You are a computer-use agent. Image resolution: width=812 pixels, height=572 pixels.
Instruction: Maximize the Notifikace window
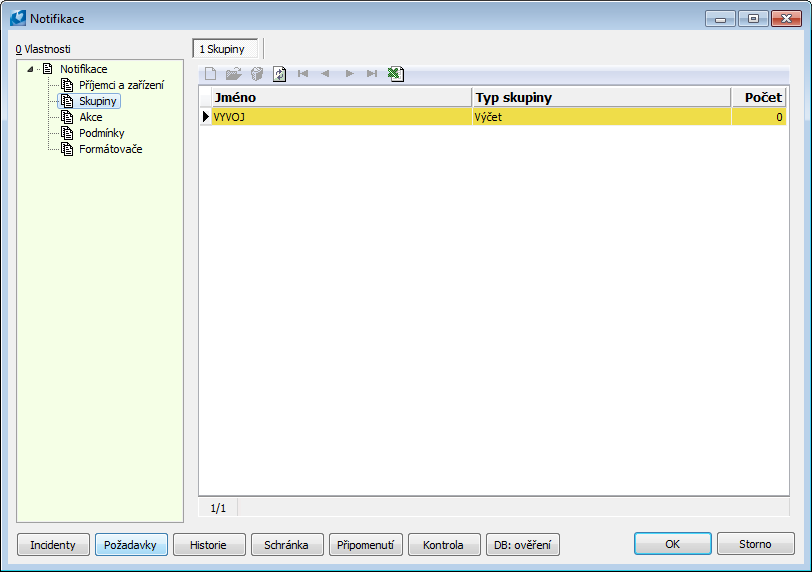tap(753, 19)
